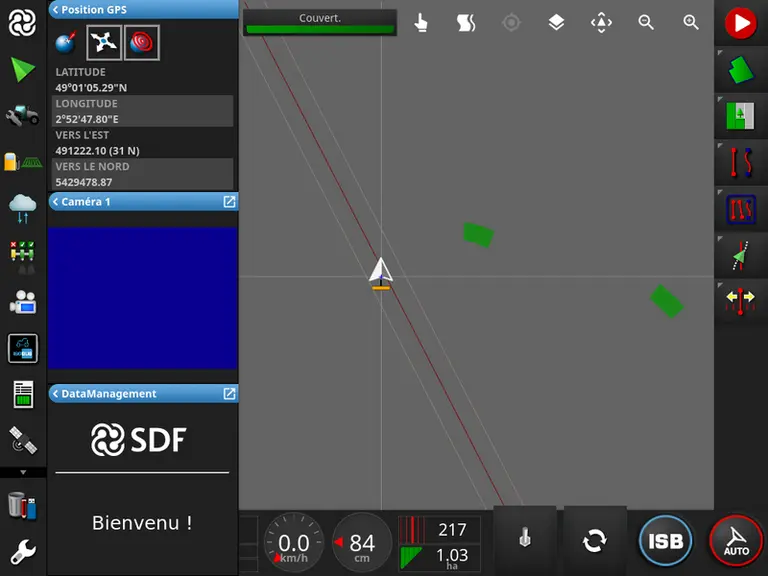Tap the green navigation arrow icon
768x576 pixels.
[x=23, y=70]
